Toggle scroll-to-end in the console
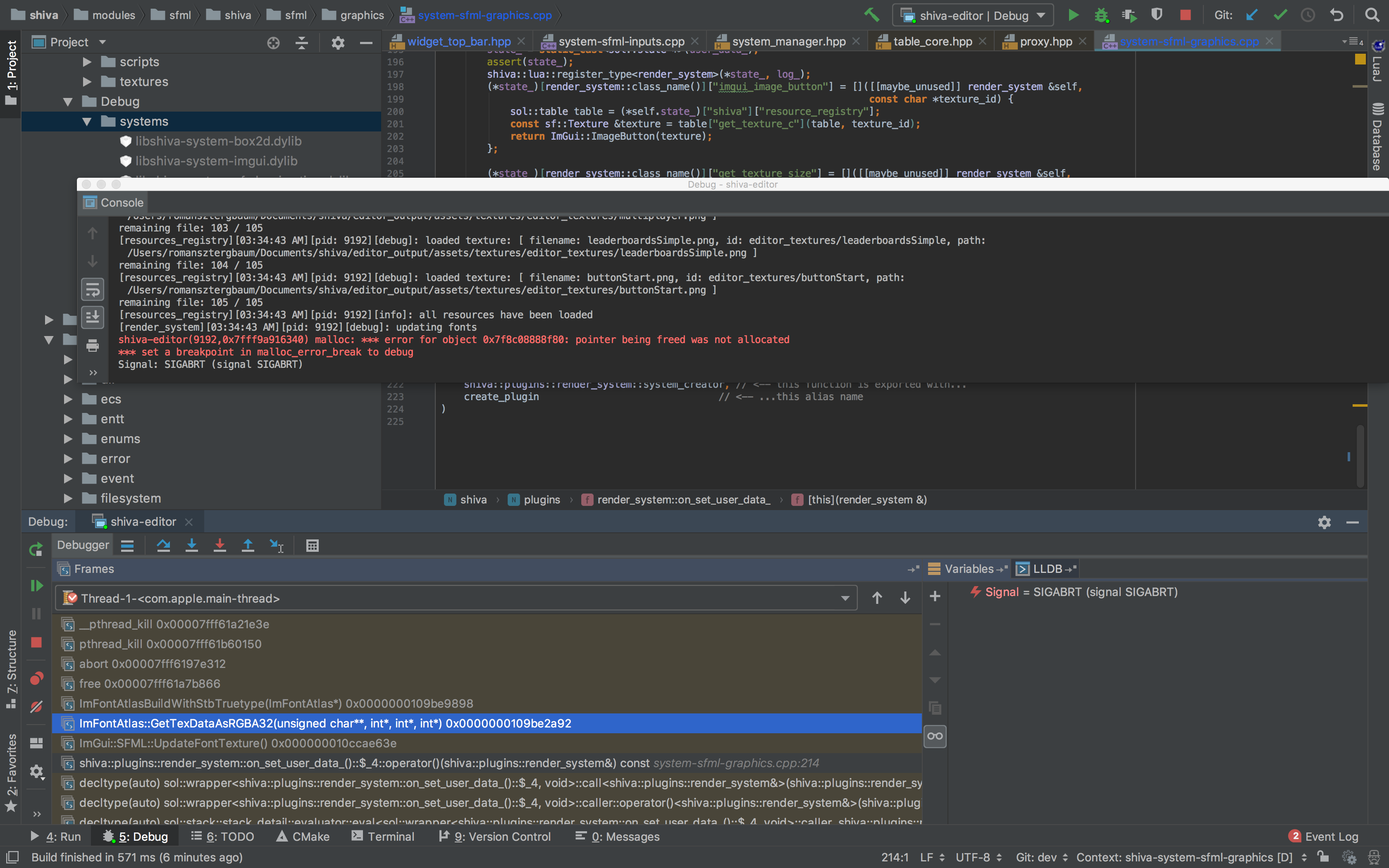 (93, 317)
